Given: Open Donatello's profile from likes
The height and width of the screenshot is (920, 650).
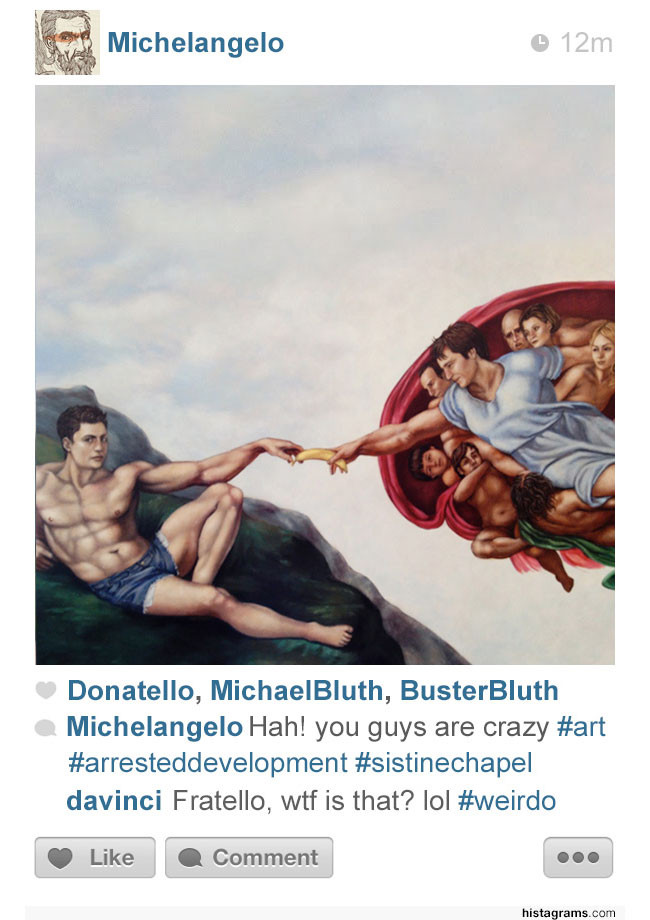Looking at the screenshot, I should pos(130,691).
